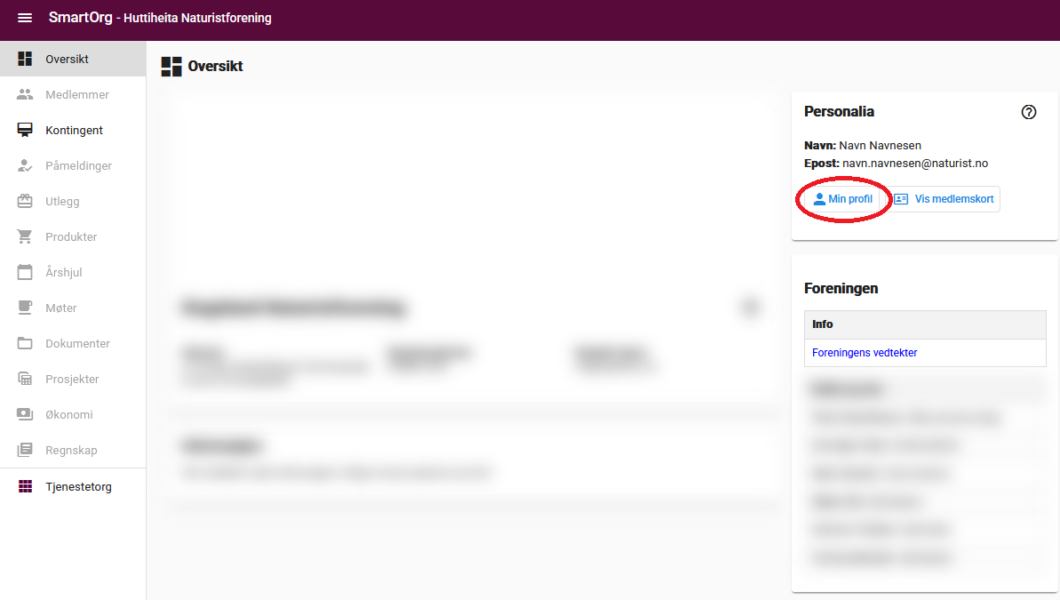Open Min profil
The image size is (1060, 600).
pos(843,199)
